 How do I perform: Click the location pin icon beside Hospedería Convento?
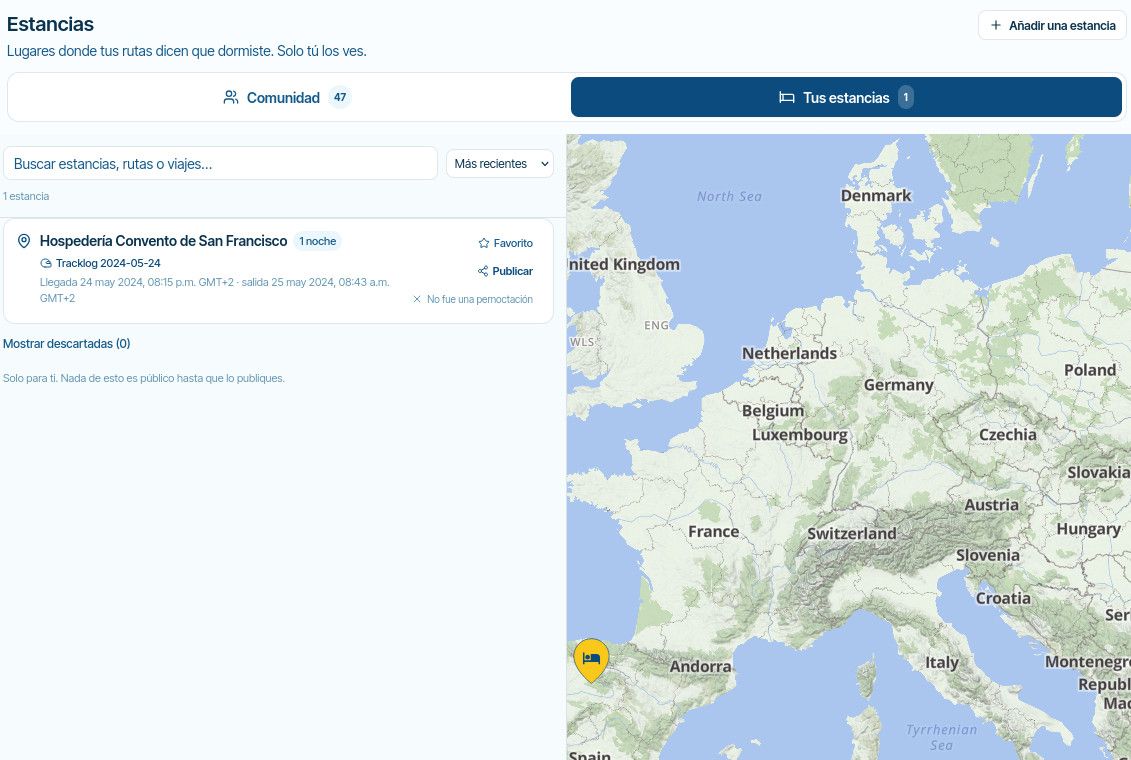24,241
